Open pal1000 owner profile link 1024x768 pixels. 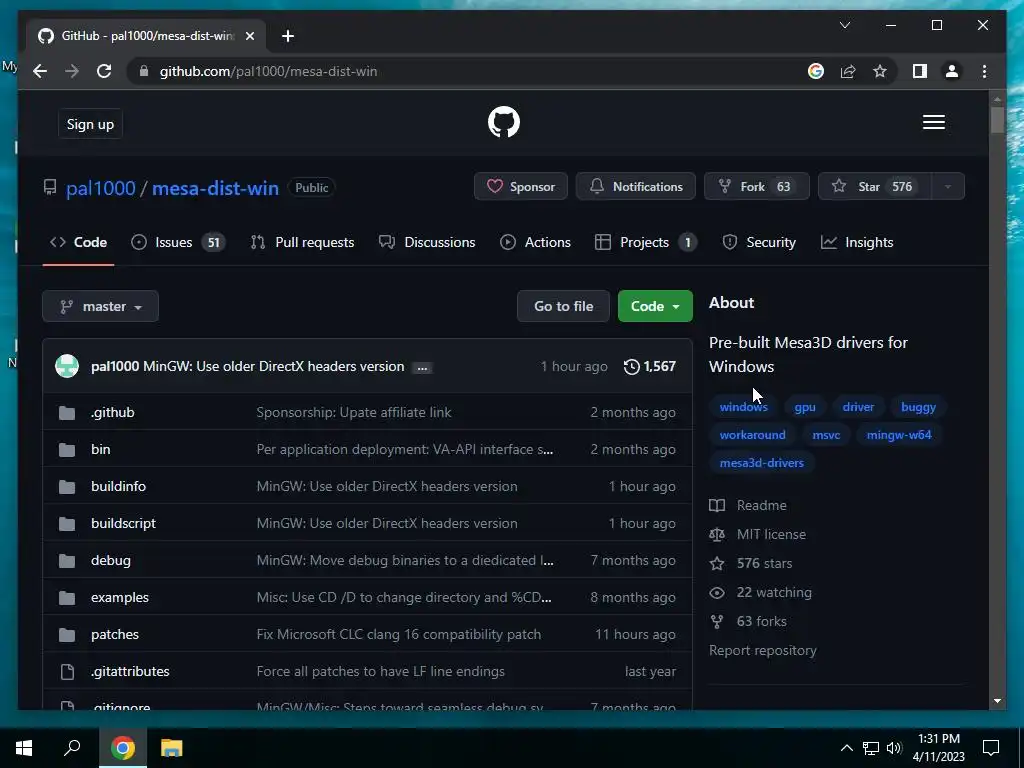point(101,188)
